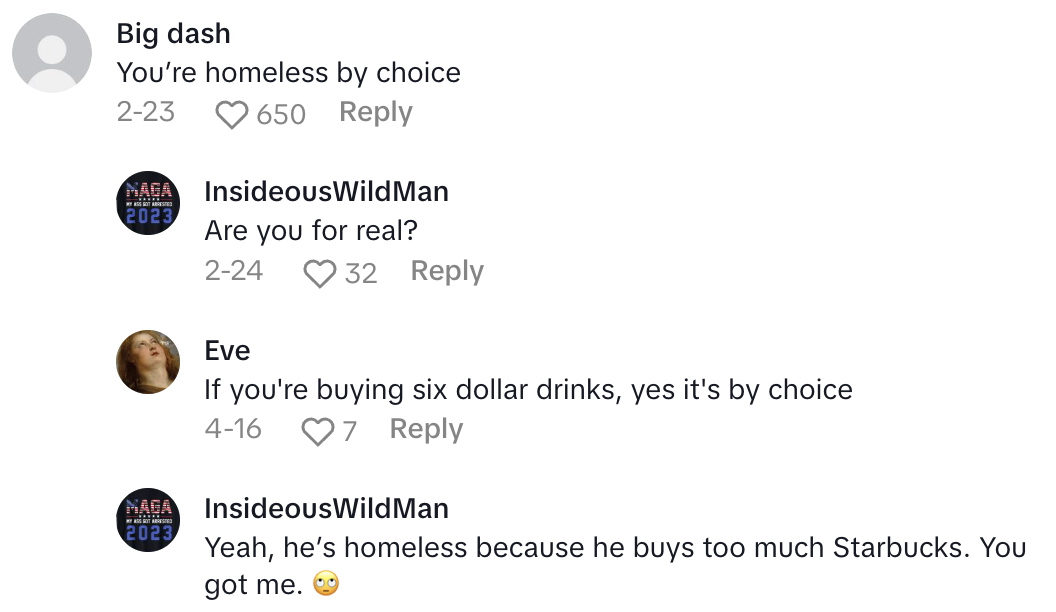Open the Eve username link

pos(227,350)
